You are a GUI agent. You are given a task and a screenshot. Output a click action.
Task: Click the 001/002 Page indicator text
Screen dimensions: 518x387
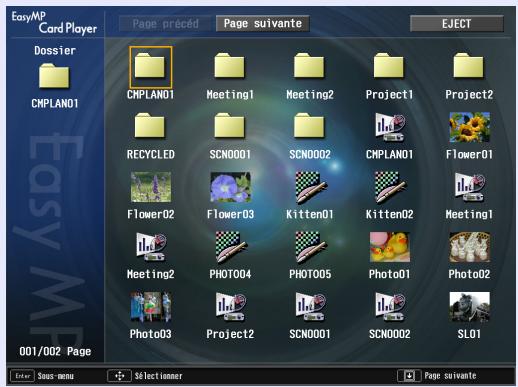point(55,351)
